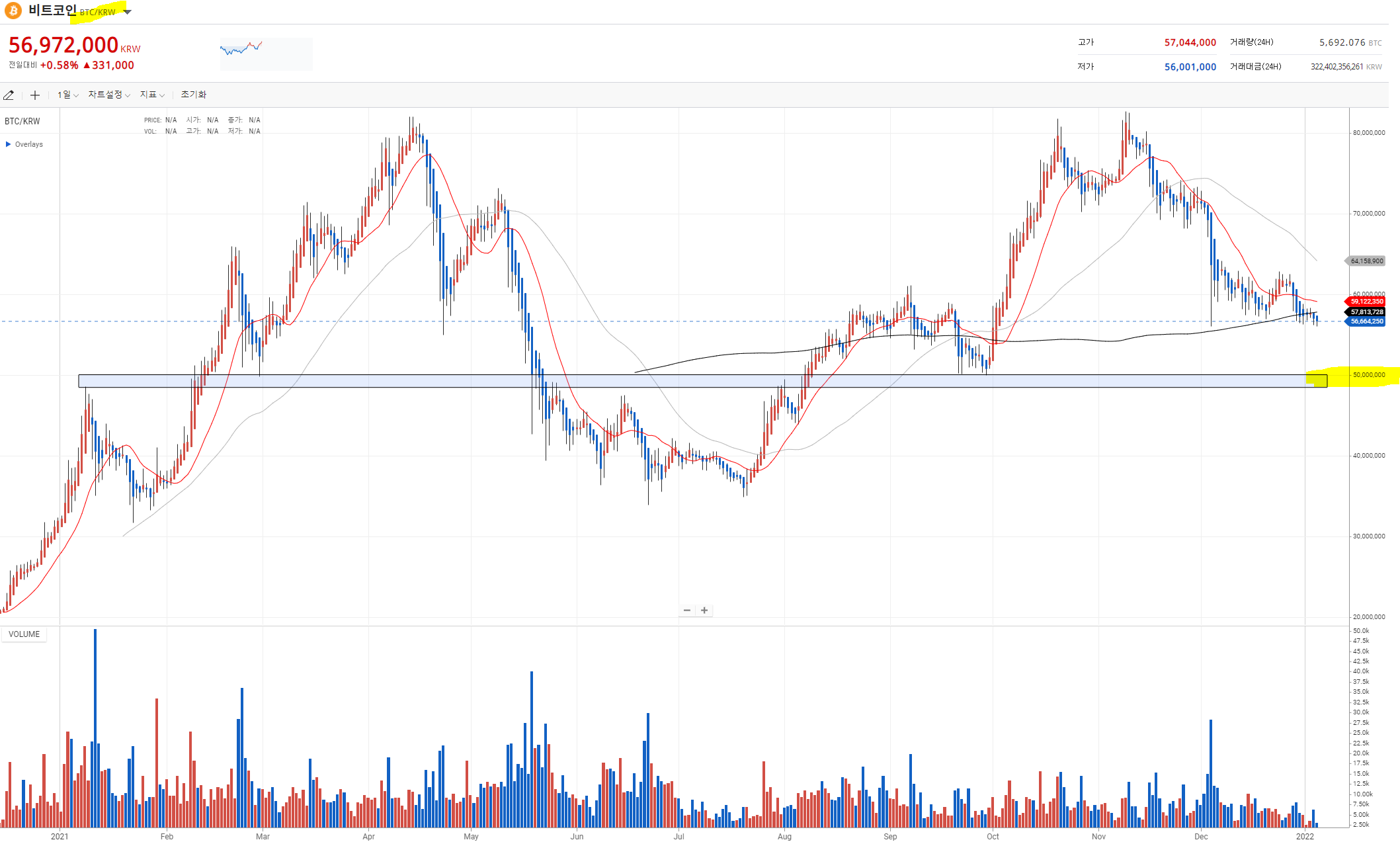Select the pencil drawing tool
Screen dimensions: 1400x844
[9, 95]
